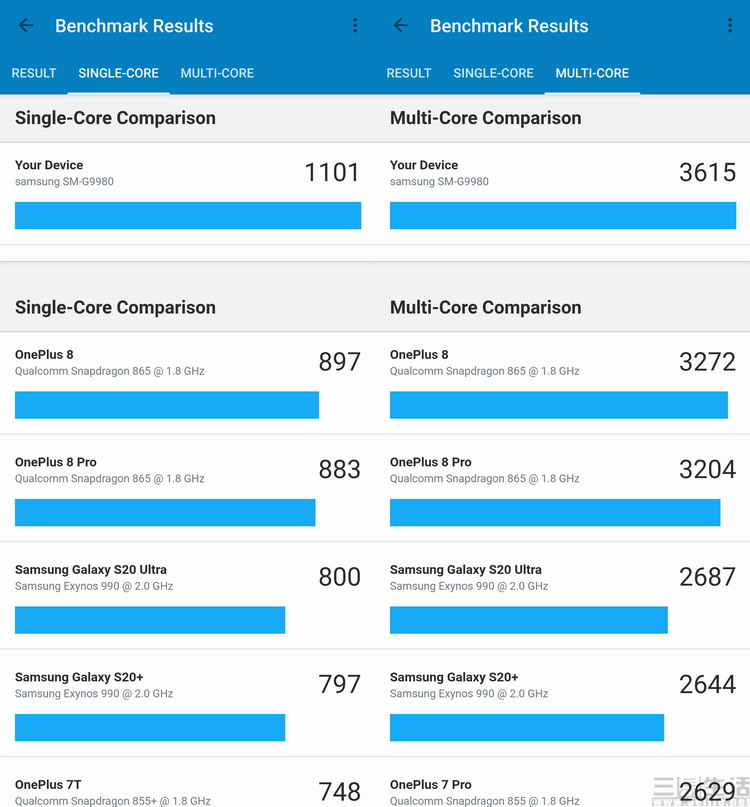Click 'samsung SM-G9980' under single-core Your Device
750x807 pixels.
click(x=64, y=182)
